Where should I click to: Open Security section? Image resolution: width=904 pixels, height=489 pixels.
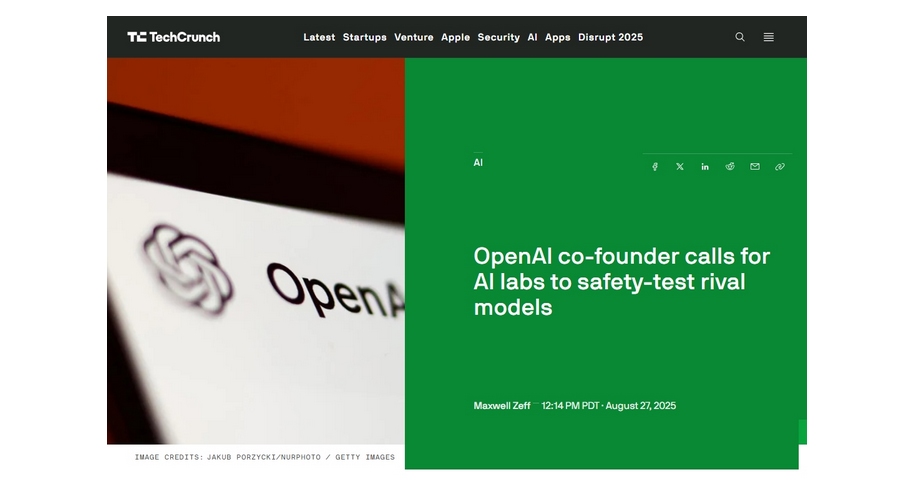coord(498,37)
